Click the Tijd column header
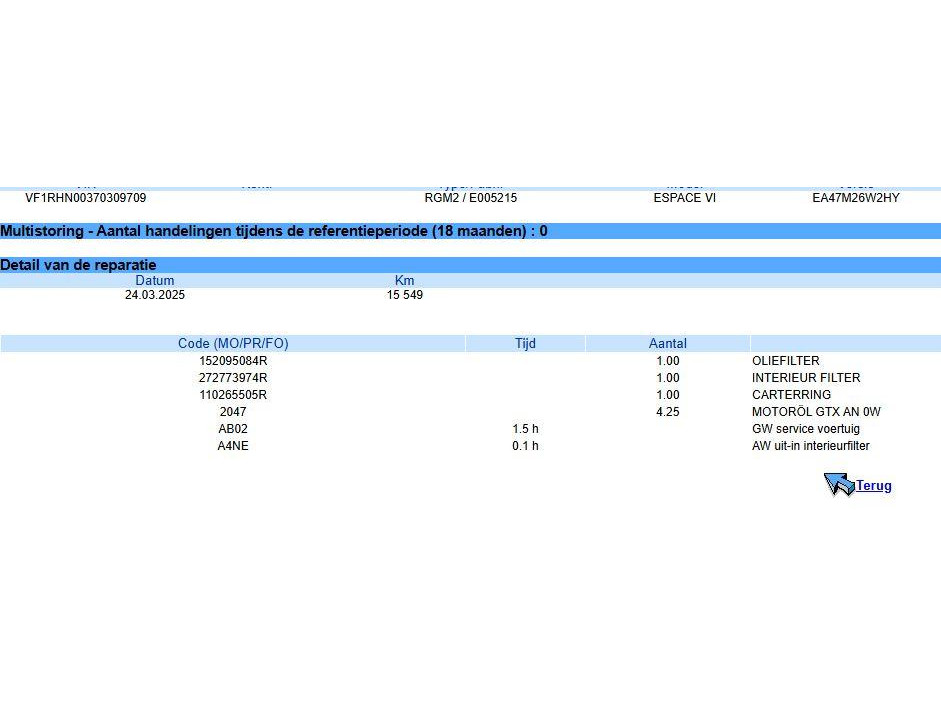Screen dimensions: 941x705 tap(525, 343)
